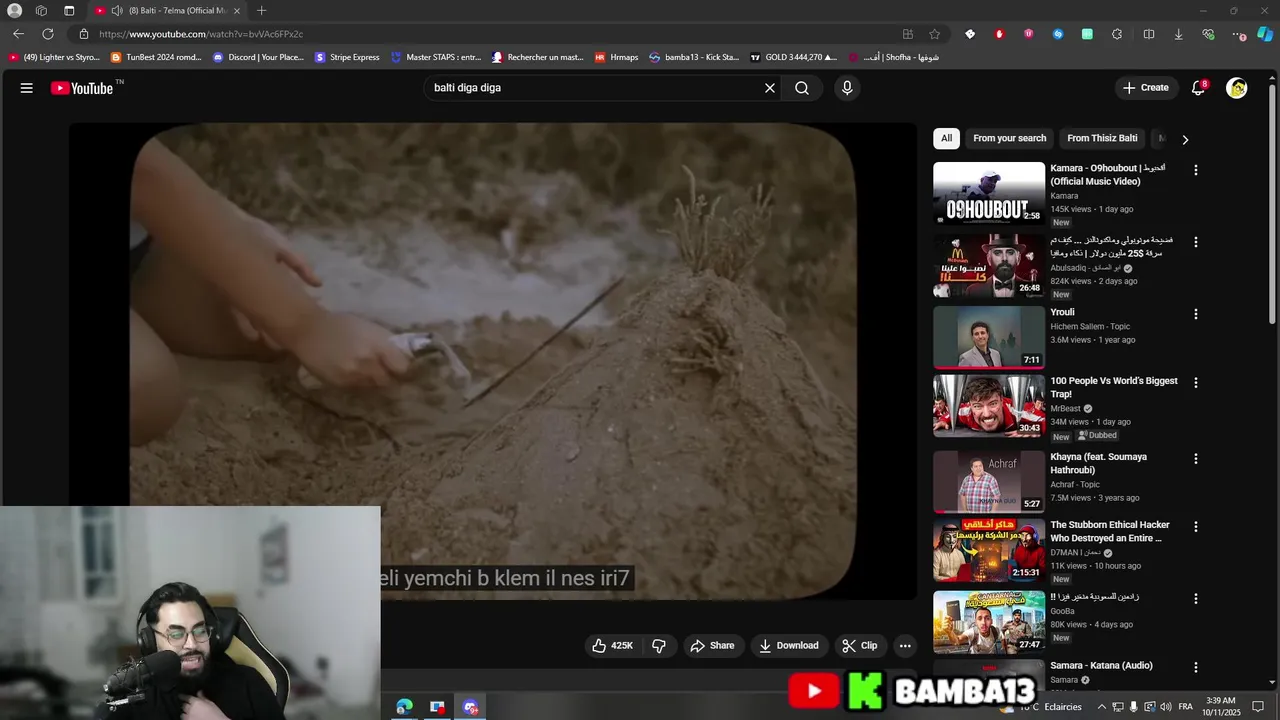This screenshot has height=720, width=1280.
Task: Open options for the GooBa video
Action: (x=1195, y=598)
